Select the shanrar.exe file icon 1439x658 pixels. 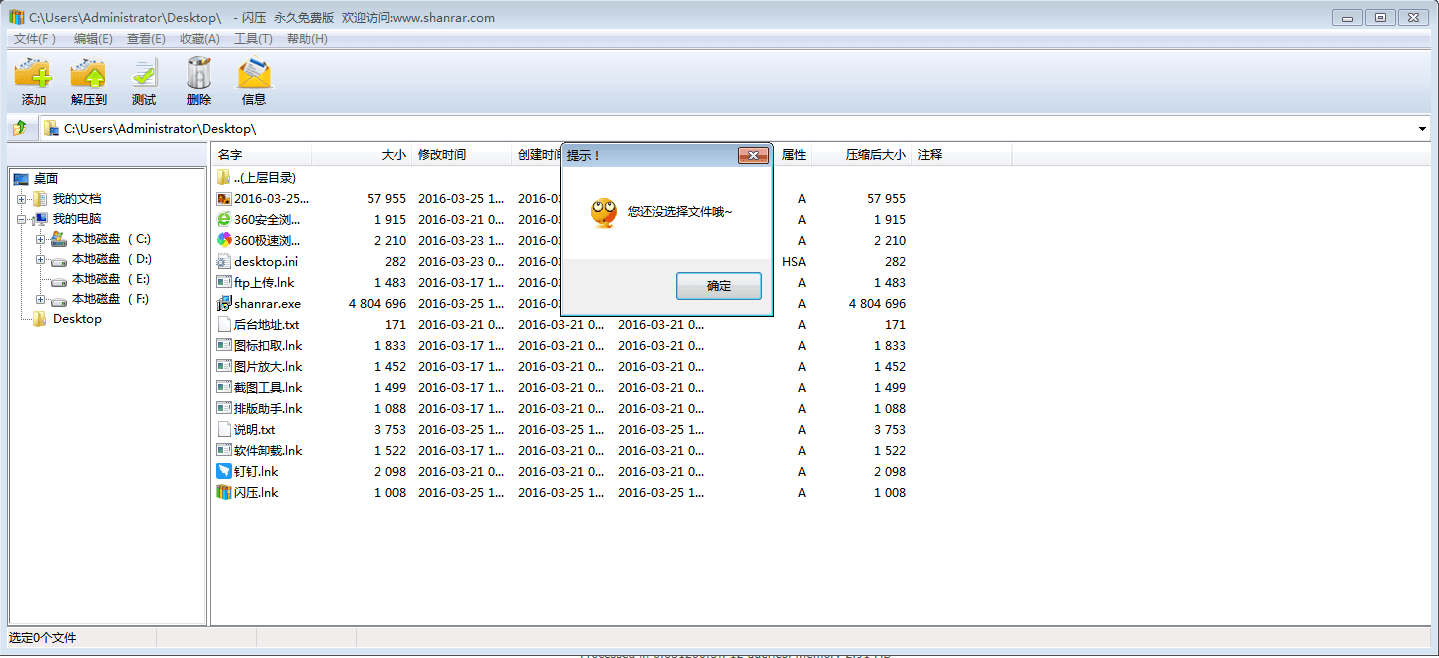point(224,304)
